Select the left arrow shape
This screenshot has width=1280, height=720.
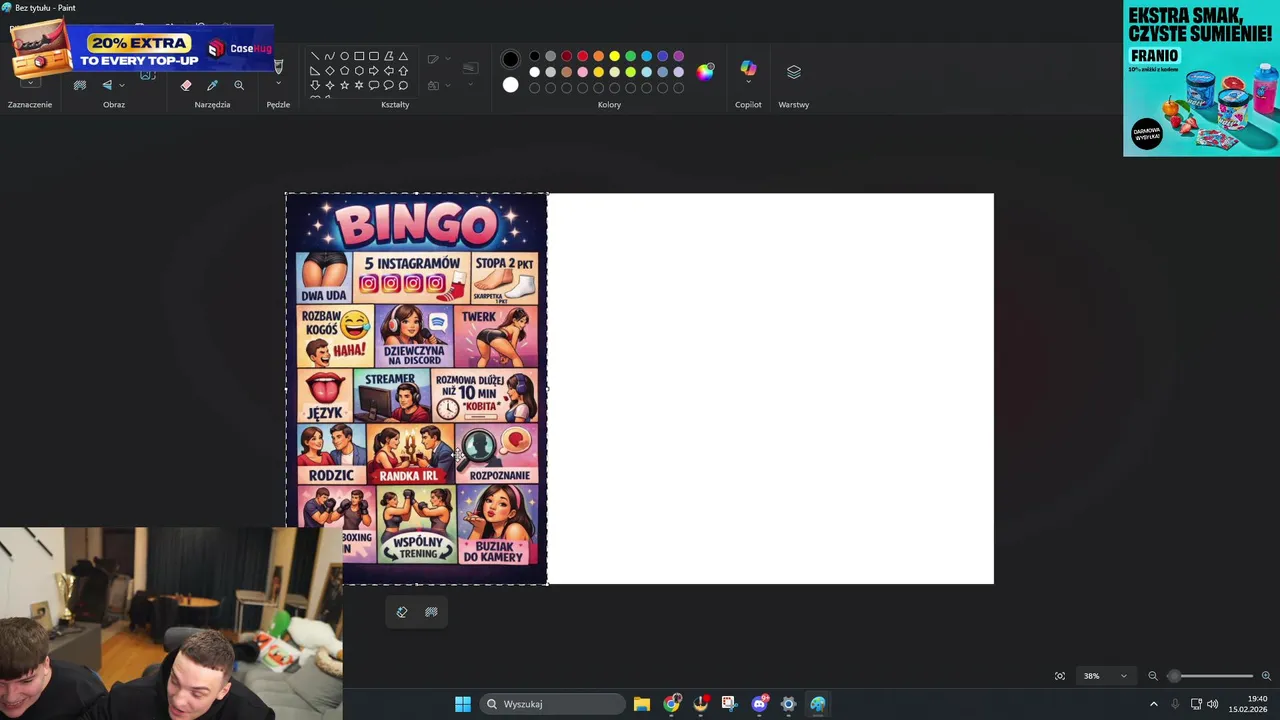coord(389,71)
